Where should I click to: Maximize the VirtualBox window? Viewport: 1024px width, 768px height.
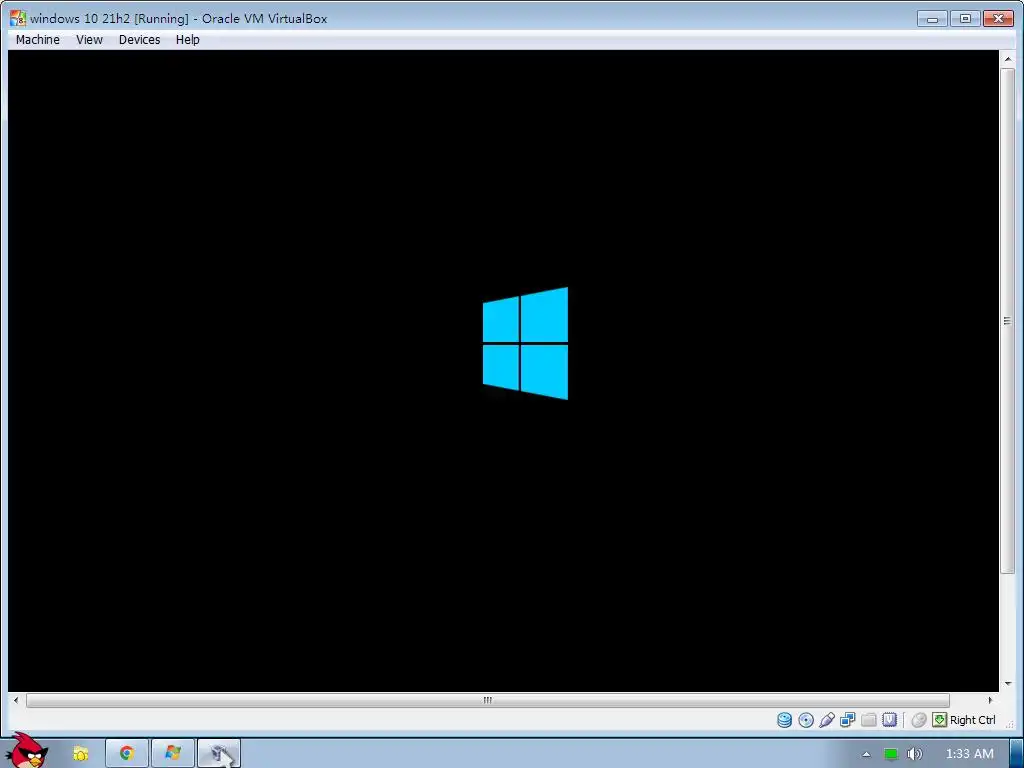965,19
